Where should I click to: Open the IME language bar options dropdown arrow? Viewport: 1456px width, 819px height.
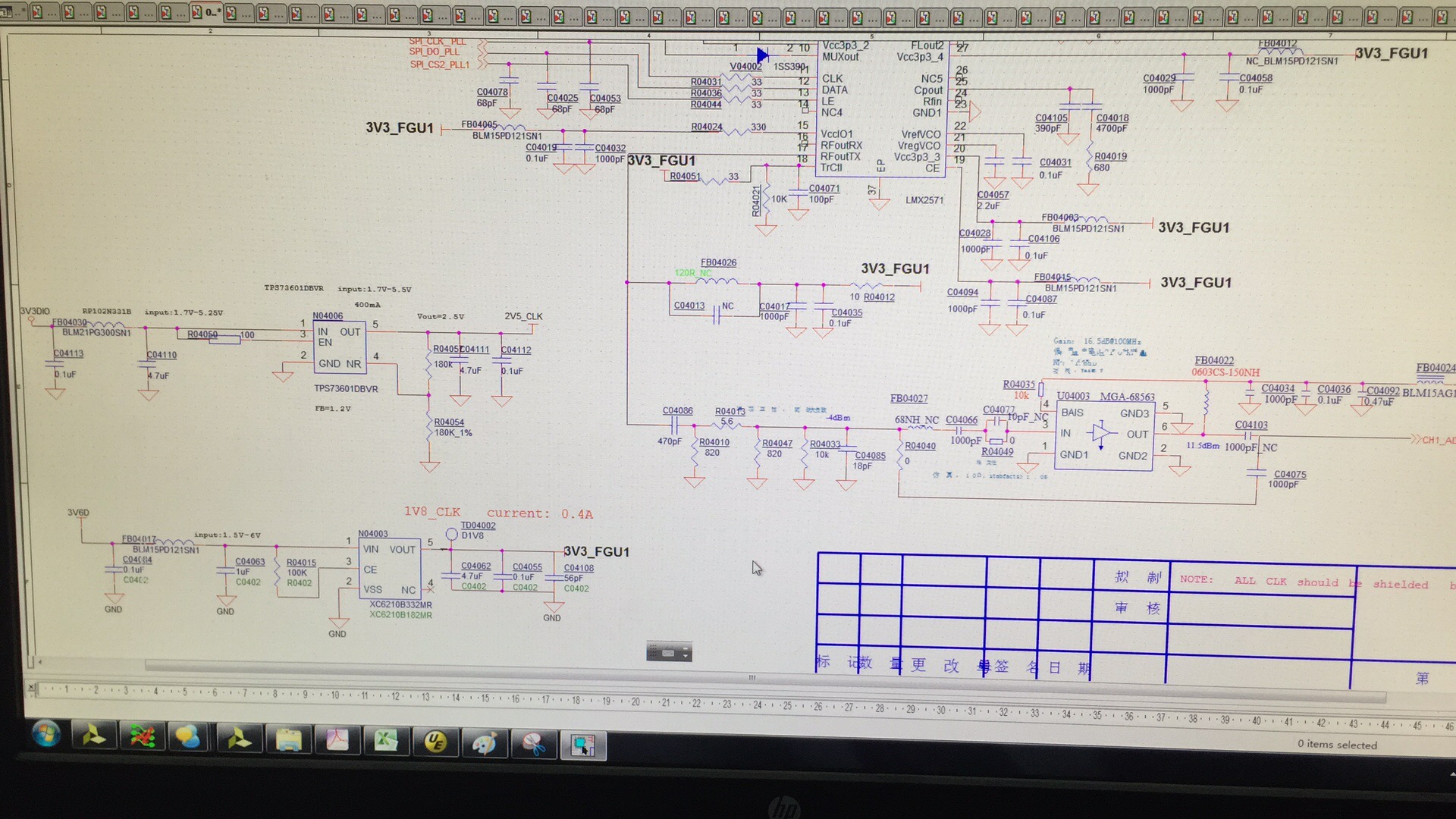coord(686,654)
